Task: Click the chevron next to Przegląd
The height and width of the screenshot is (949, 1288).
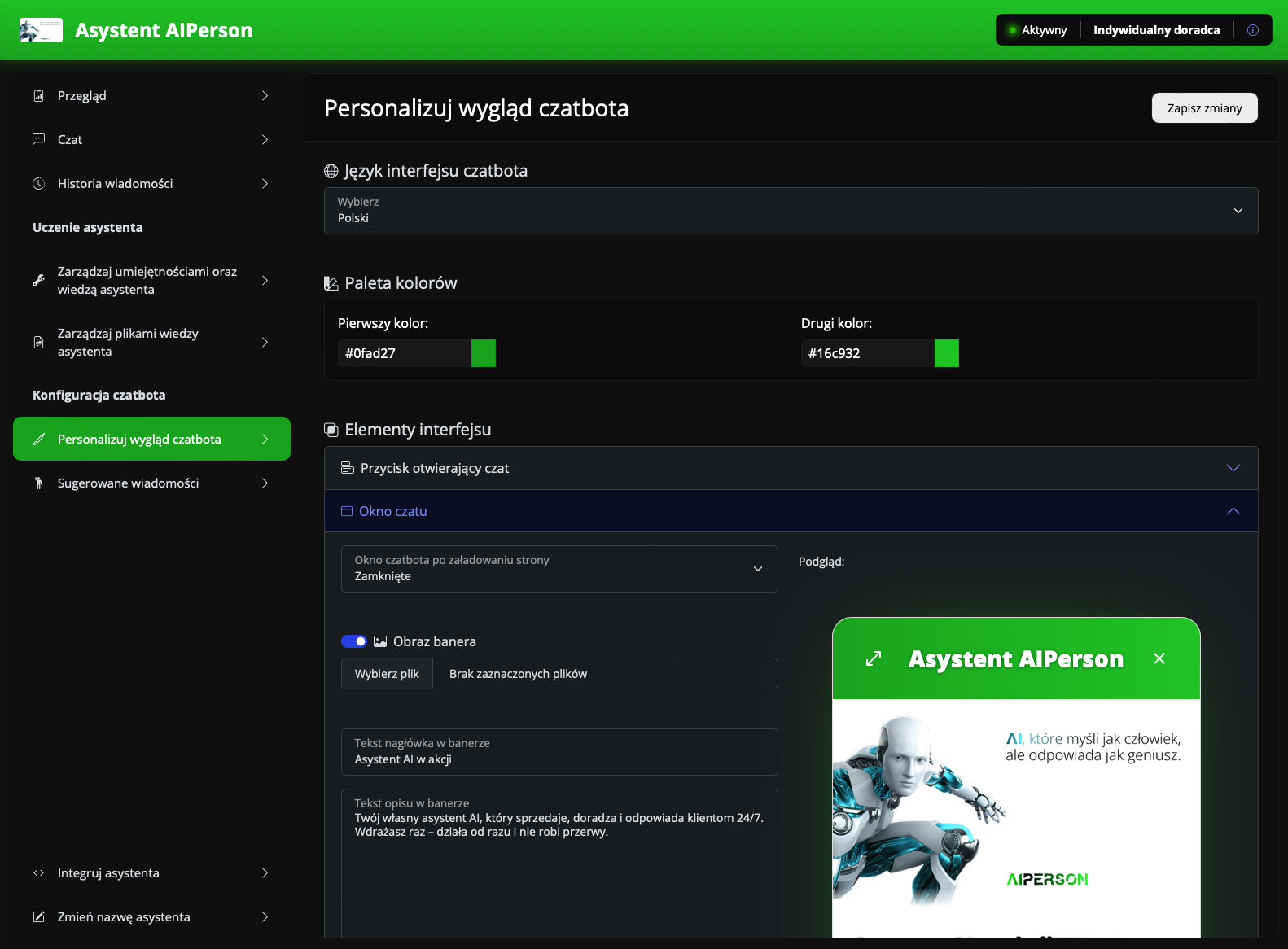Action: pyautogui.click(x=265, y=95)
